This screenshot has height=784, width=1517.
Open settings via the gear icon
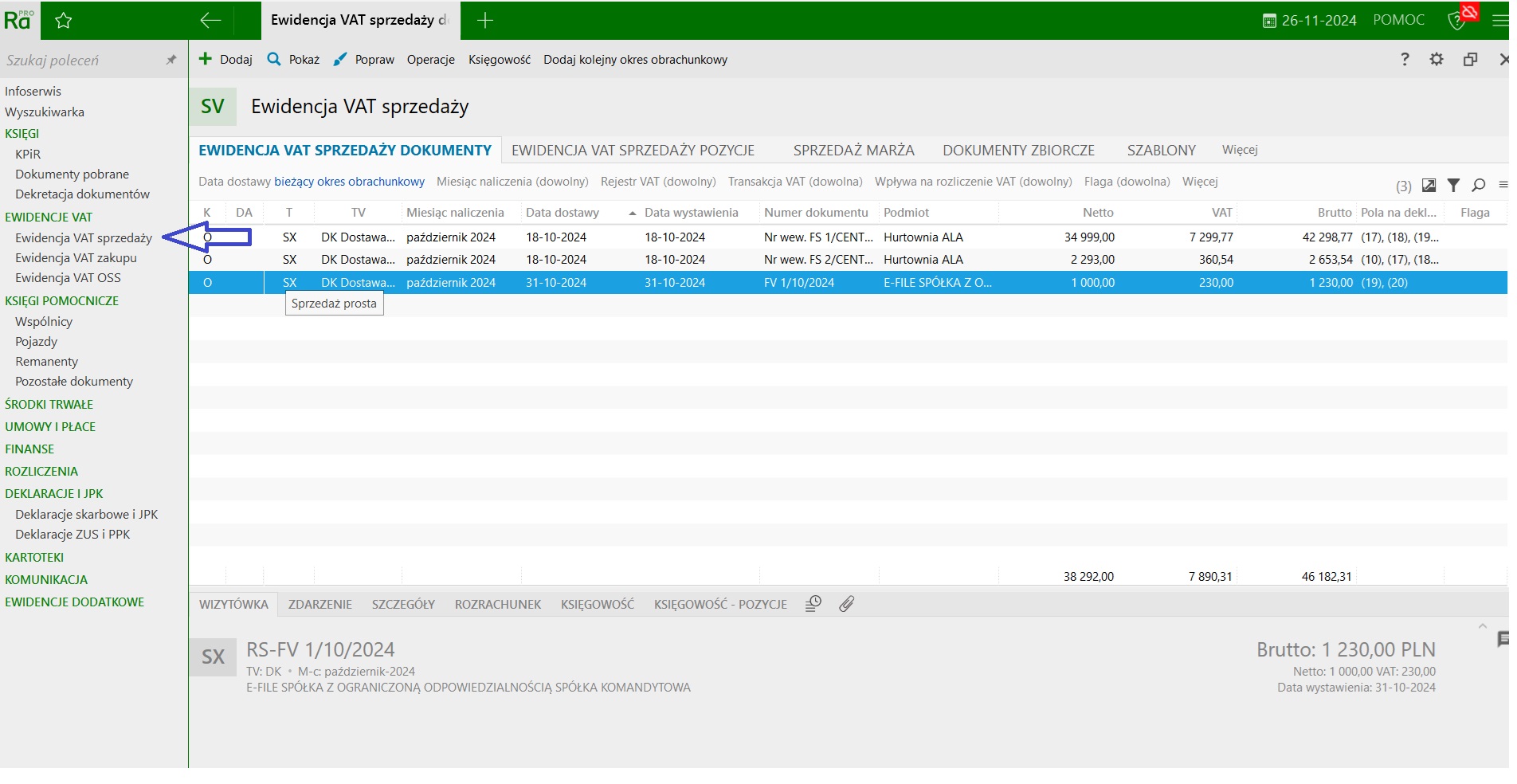pyautogui.click(x=1437, y=59)
